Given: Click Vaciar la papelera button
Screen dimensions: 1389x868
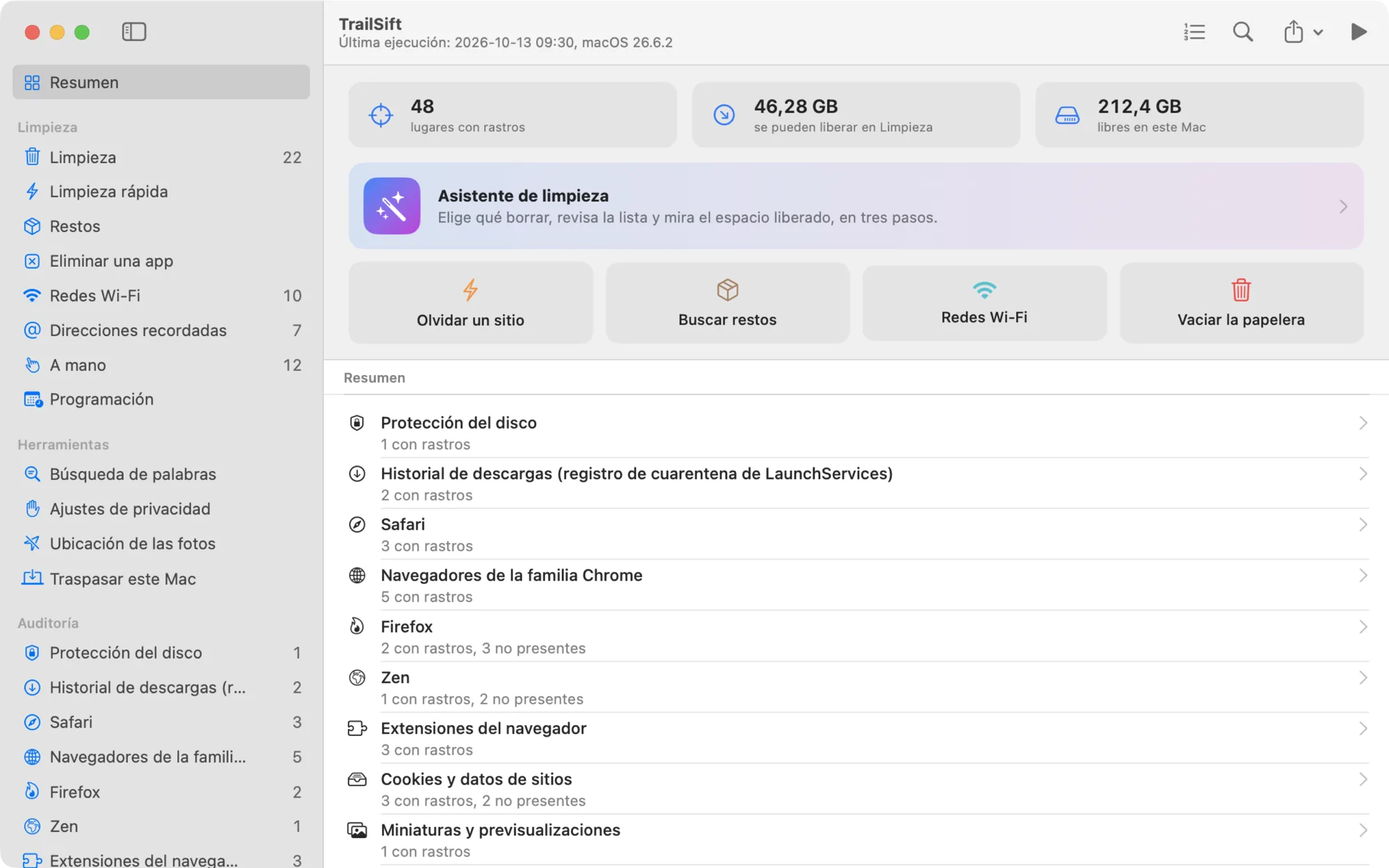Looking at the screenshot, I should pos(1241,303).
